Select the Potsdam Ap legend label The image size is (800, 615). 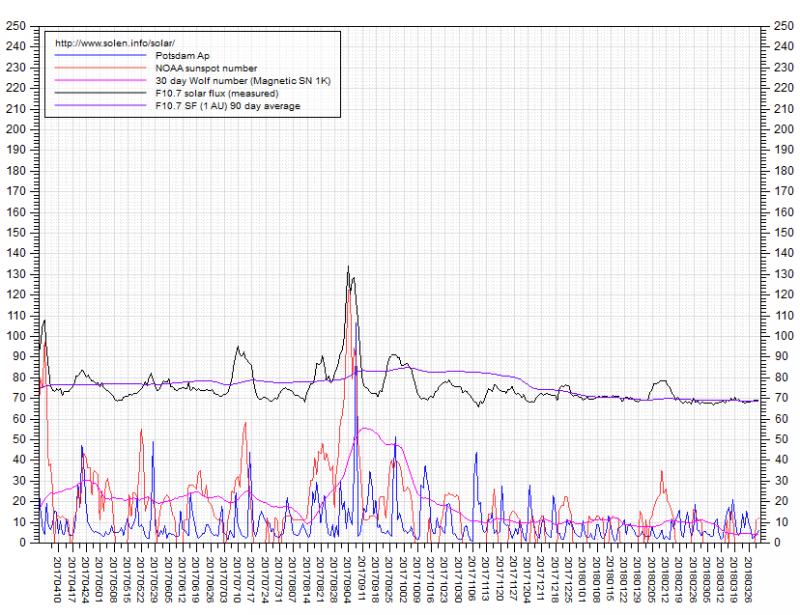click(181, 56)
